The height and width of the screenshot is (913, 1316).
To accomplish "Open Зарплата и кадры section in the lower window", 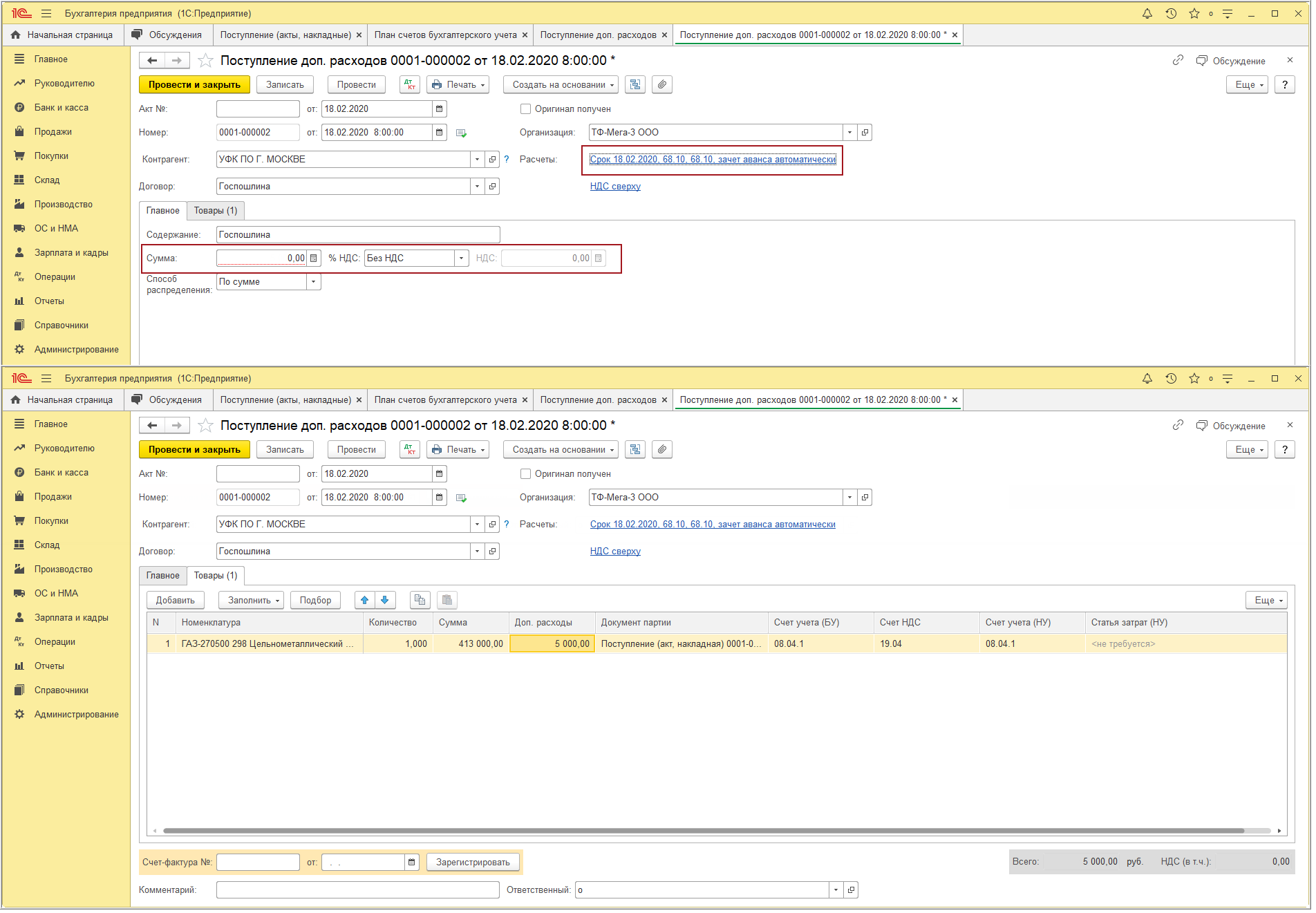I will tap(71, 618).
